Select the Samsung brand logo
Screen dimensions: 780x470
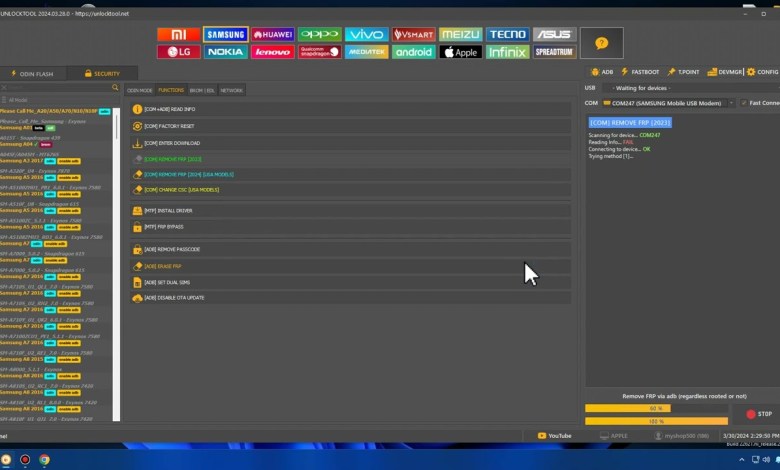pos(226,34)
